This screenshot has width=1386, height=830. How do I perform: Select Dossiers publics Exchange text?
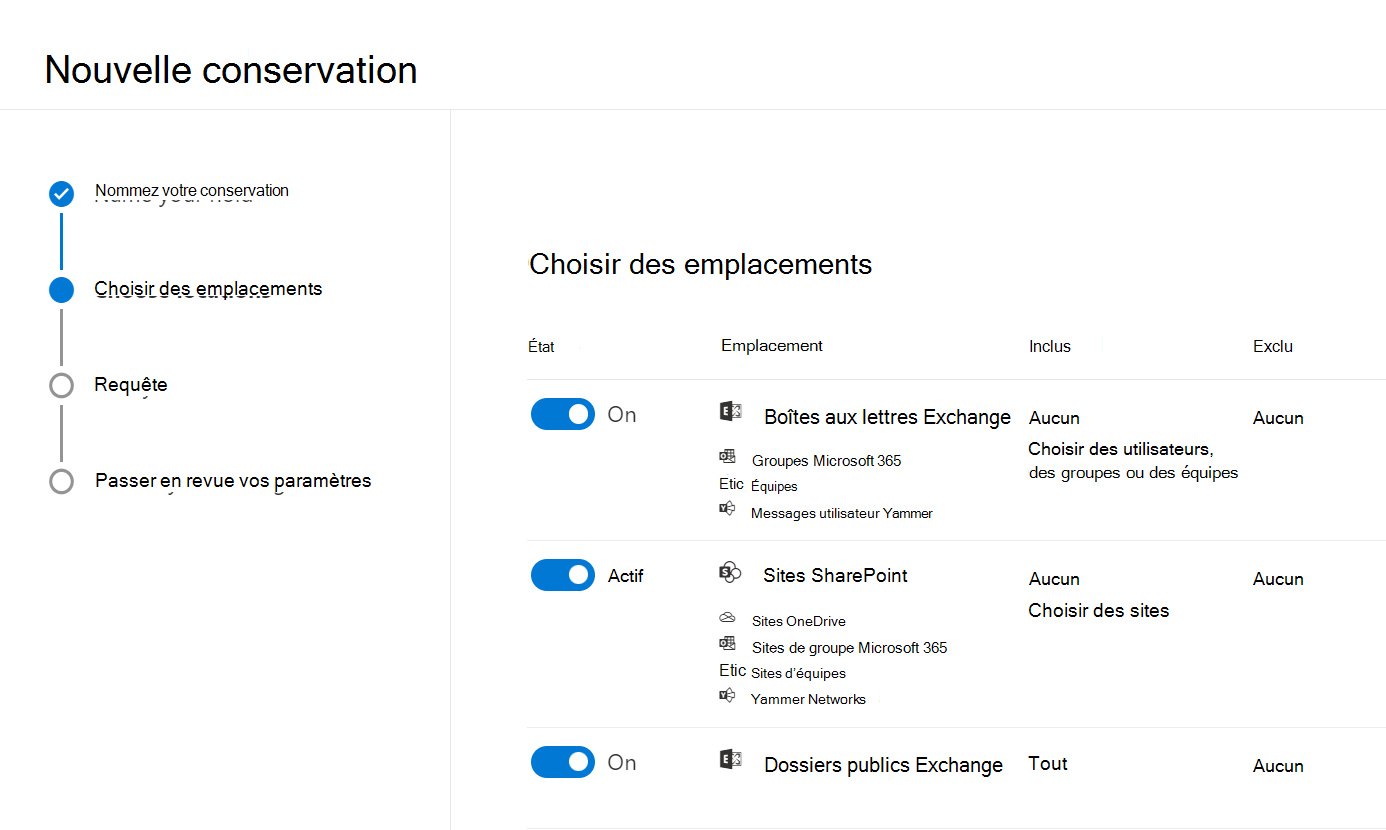point(883,765)
